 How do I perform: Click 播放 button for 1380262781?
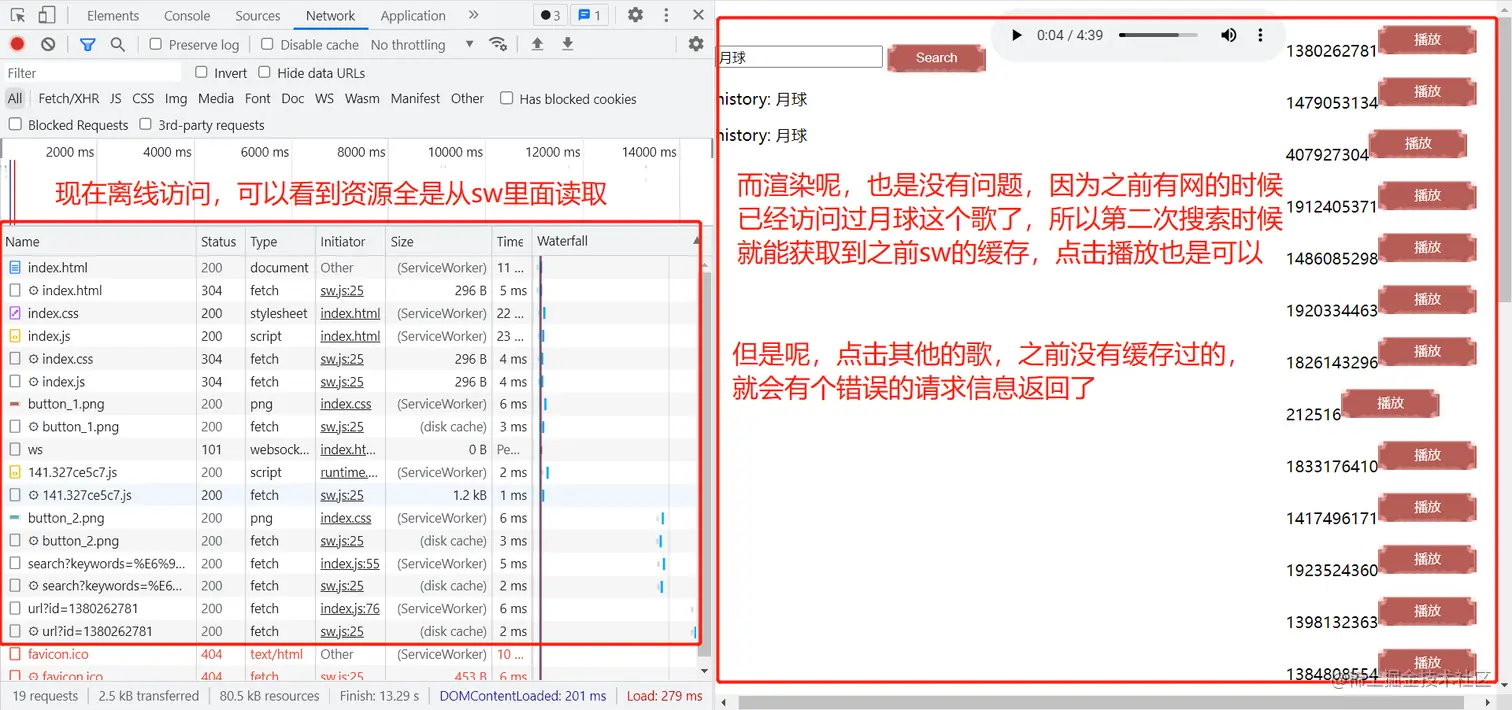tap(1427, 40)
